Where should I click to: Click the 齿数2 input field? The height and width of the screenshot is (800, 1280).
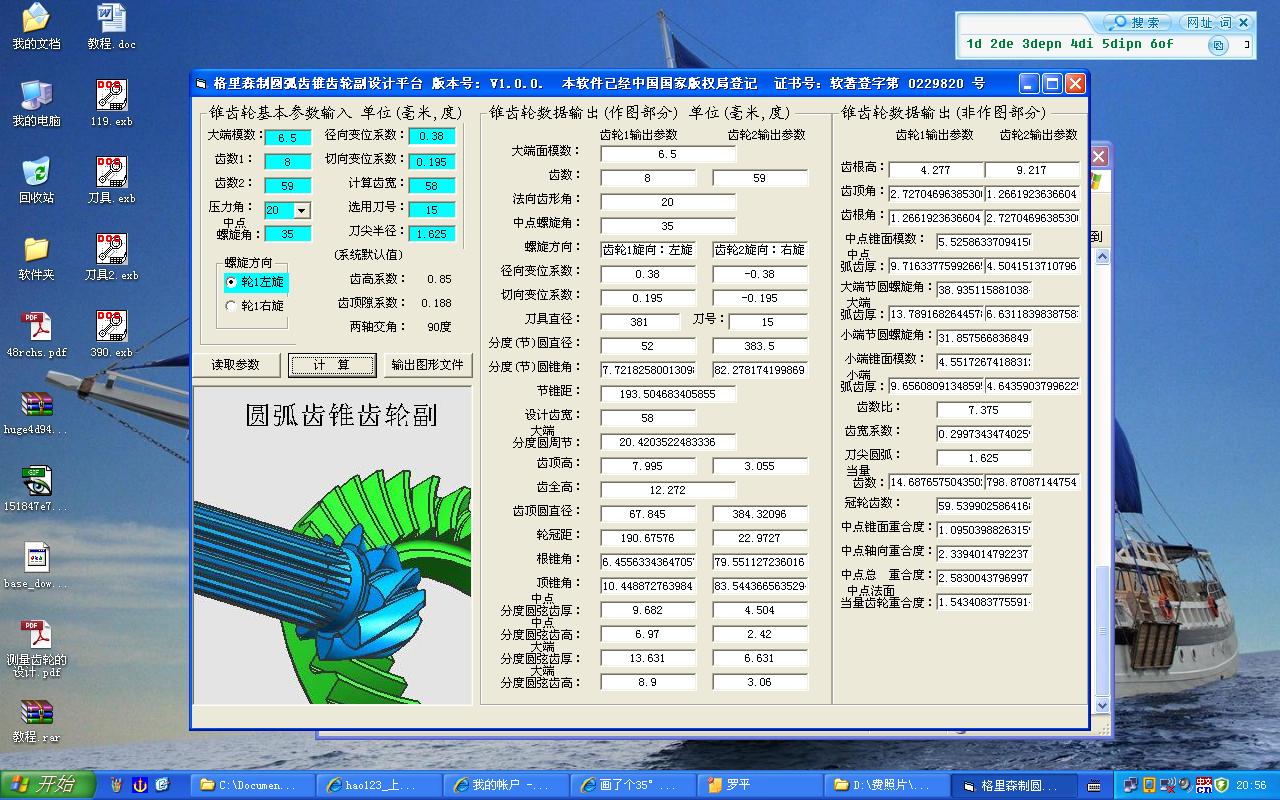[288, 185]
